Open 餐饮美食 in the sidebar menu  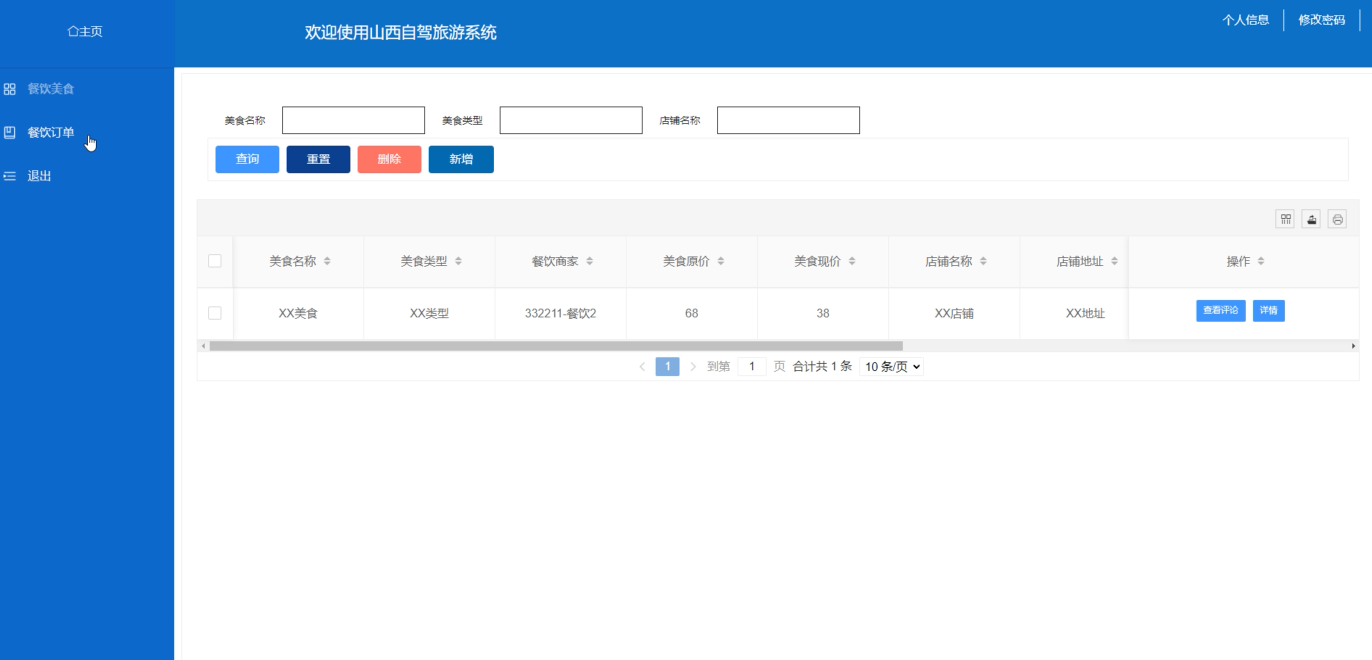click(51, 89)
